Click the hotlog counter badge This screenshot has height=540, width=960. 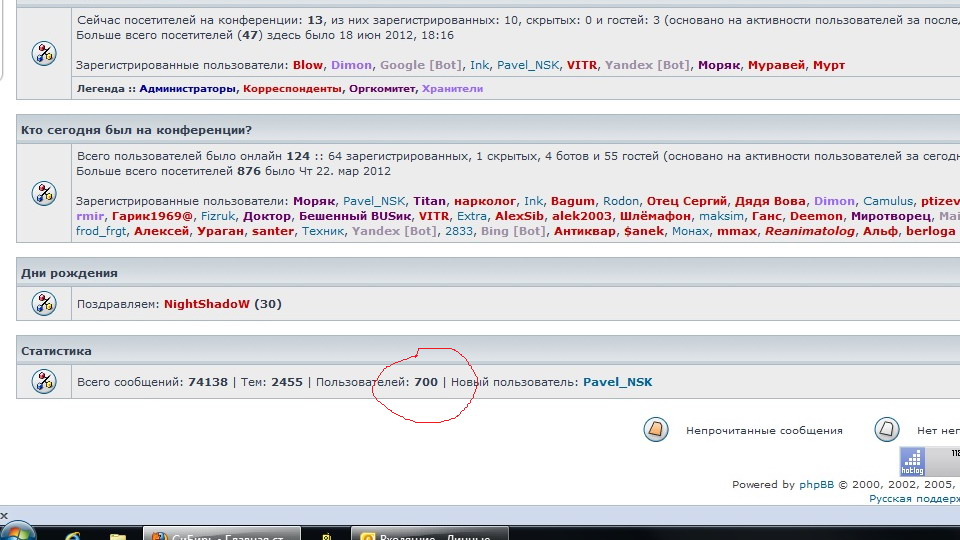point(912,461)
